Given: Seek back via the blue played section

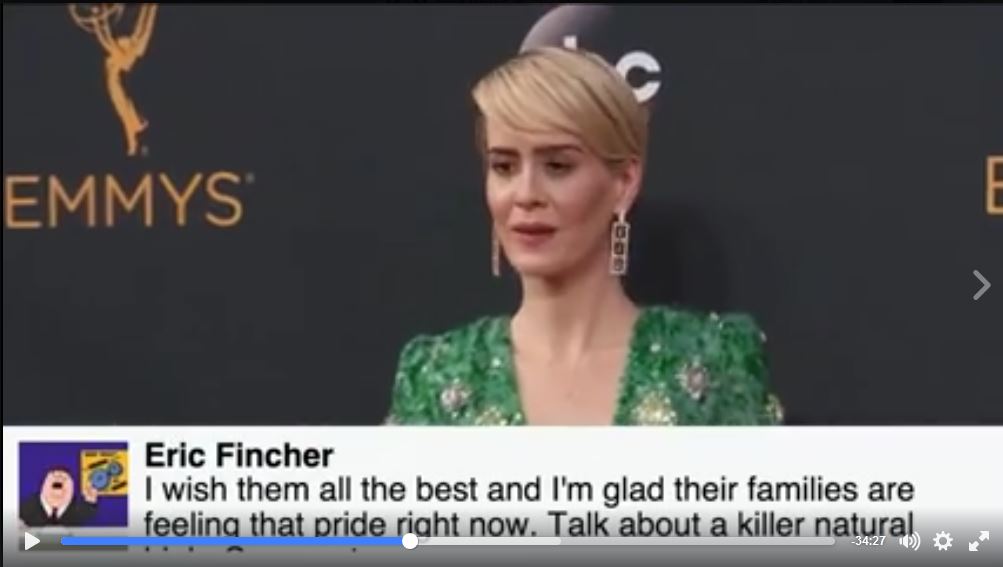Looking at the screenshot, I should pos(233,541).
